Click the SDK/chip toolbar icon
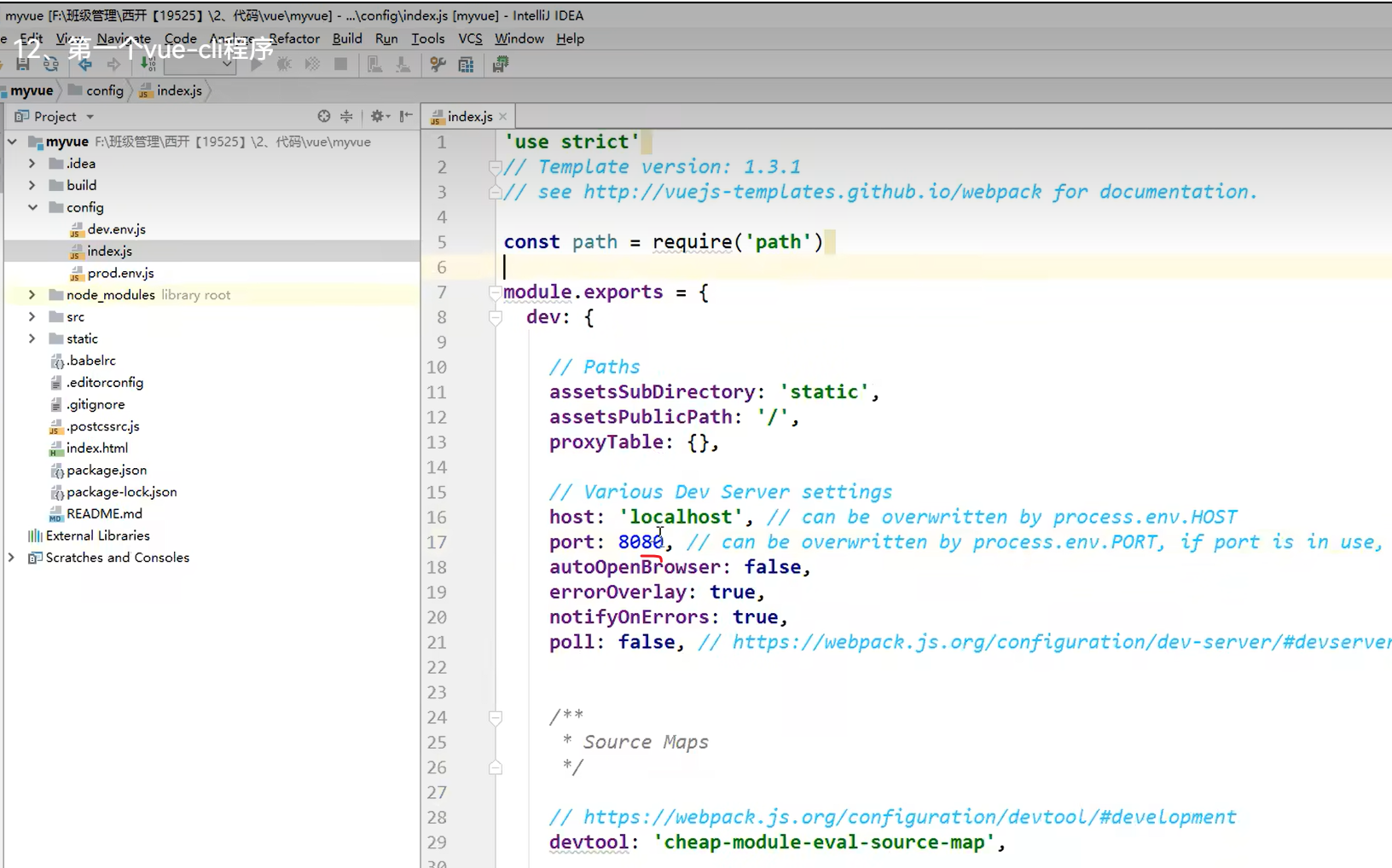 click(x=501, y=64)
